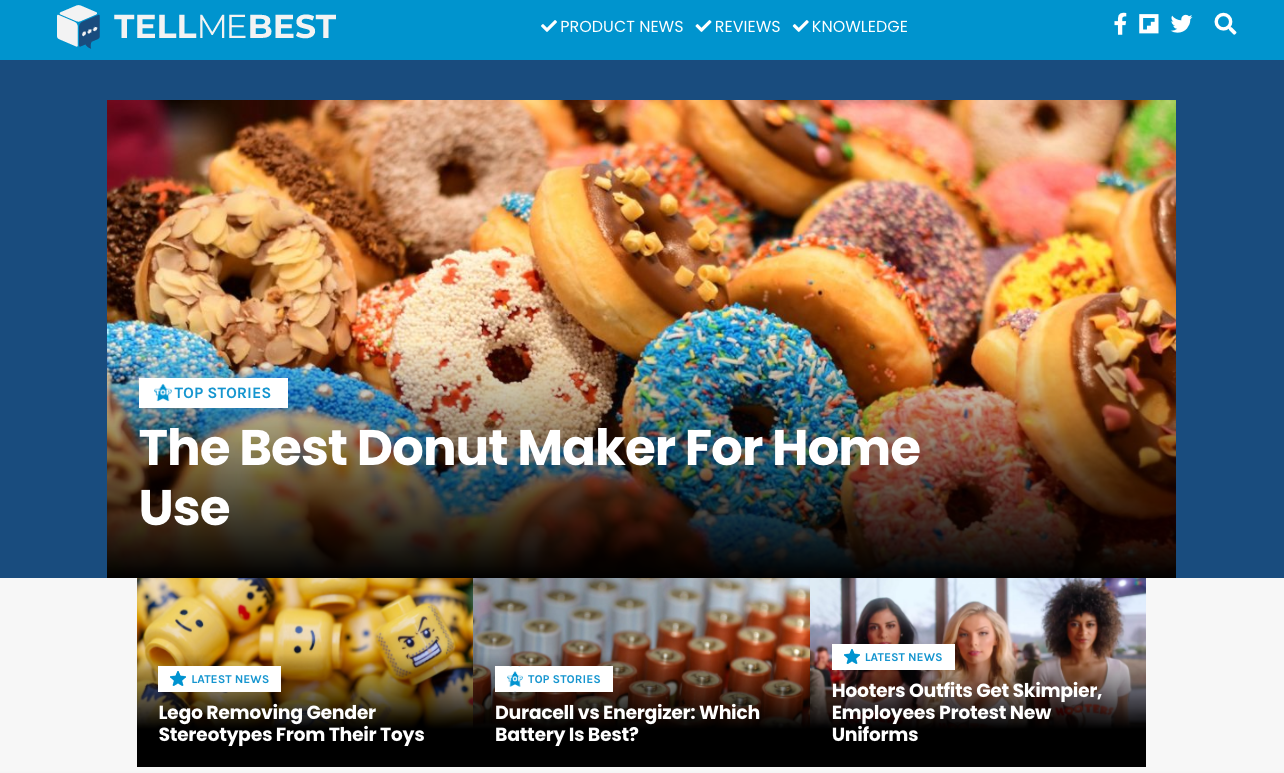
Task: Open the Reviews menu item
Action: click(x=738, y=27)
